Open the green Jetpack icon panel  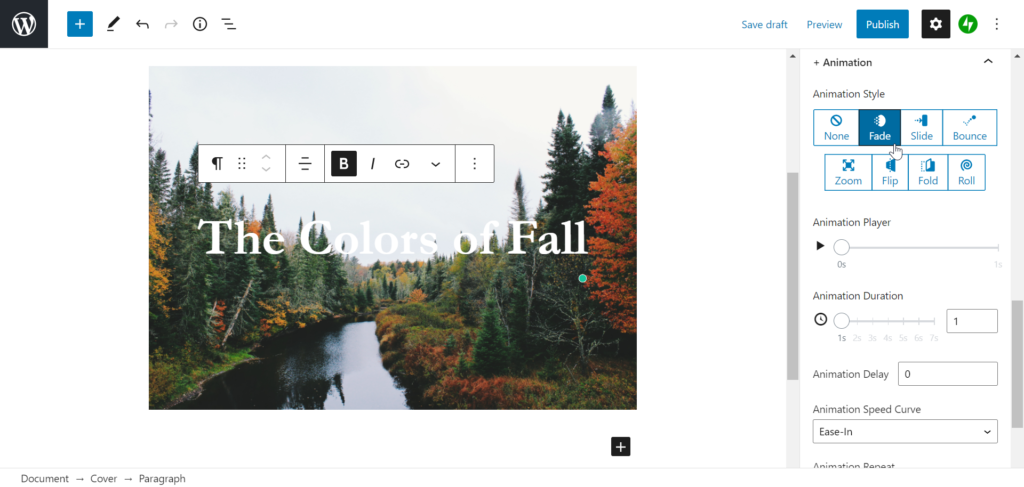point(968,24)
